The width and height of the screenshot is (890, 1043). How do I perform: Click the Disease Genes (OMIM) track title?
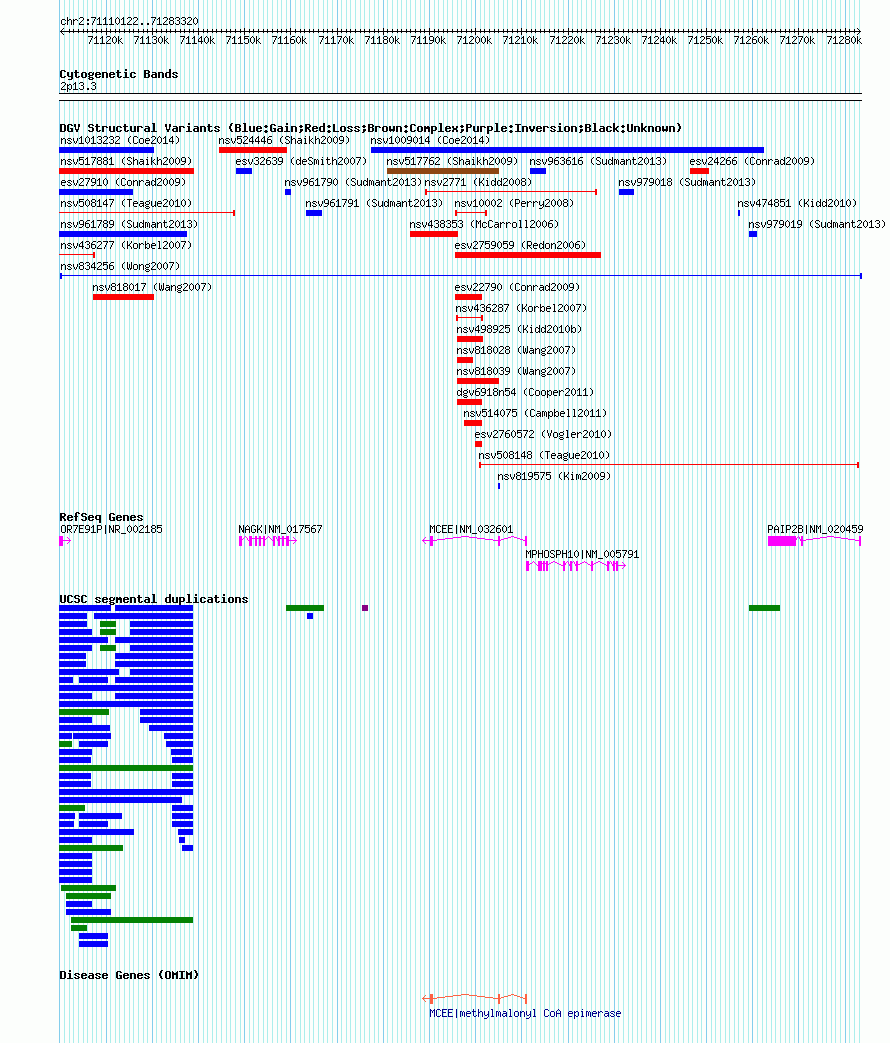[129, 975]
